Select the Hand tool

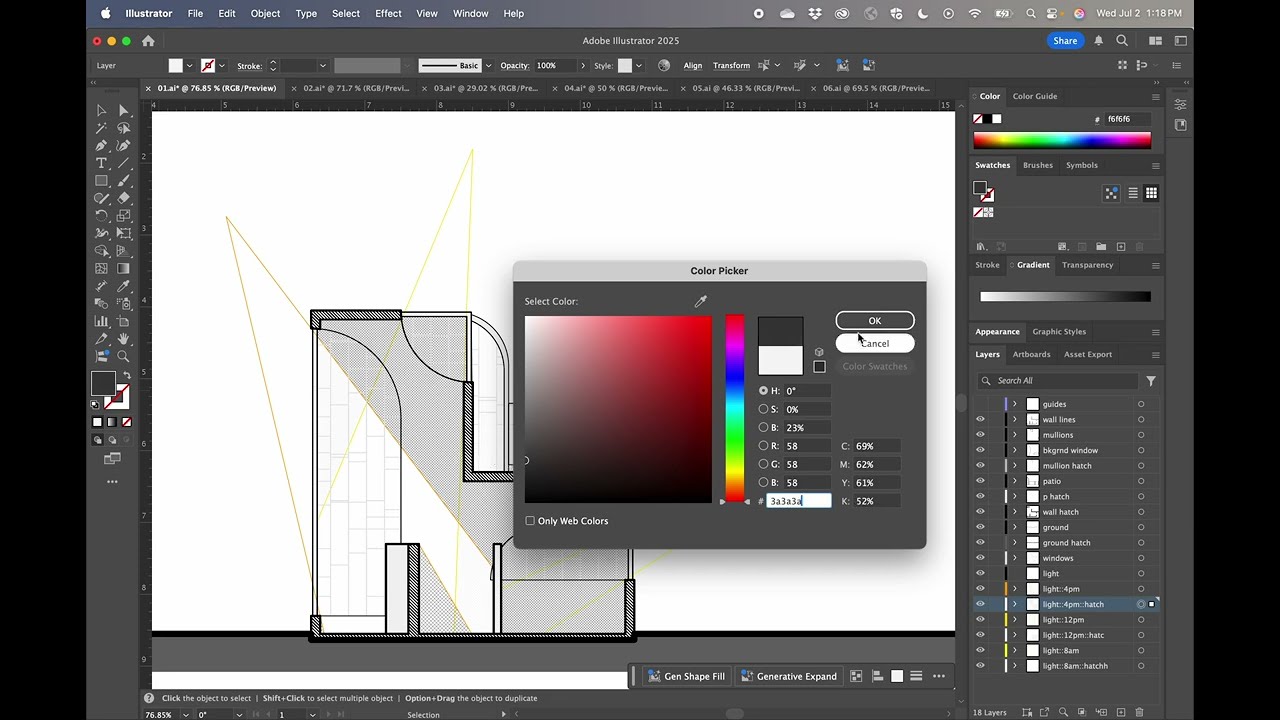click(x=123, y=339)
